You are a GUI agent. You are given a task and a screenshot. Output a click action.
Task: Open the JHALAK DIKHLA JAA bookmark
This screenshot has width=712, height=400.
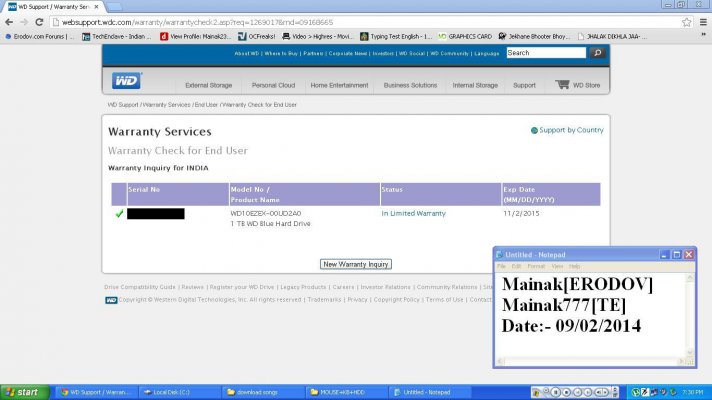pyautogui.click(x=612, y=36)
